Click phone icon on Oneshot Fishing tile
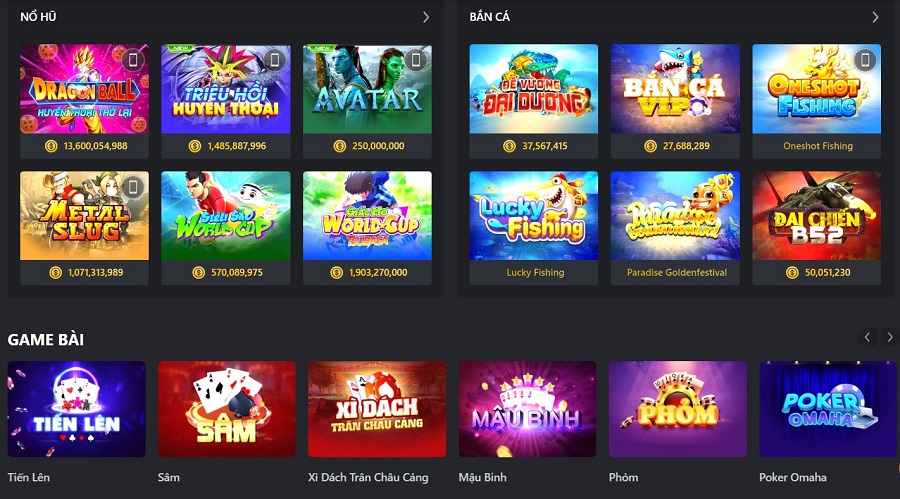 (865, 60)
